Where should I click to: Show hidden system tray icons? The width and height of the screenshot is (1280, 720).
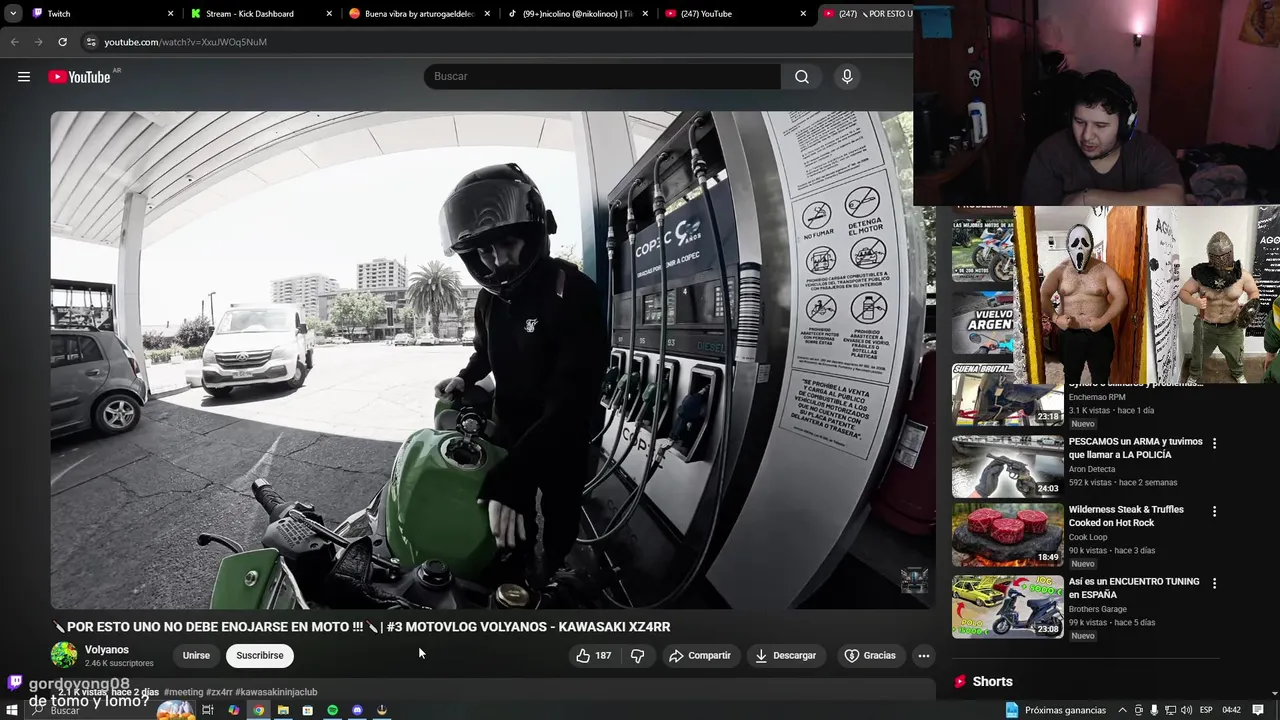point(1122,710)
